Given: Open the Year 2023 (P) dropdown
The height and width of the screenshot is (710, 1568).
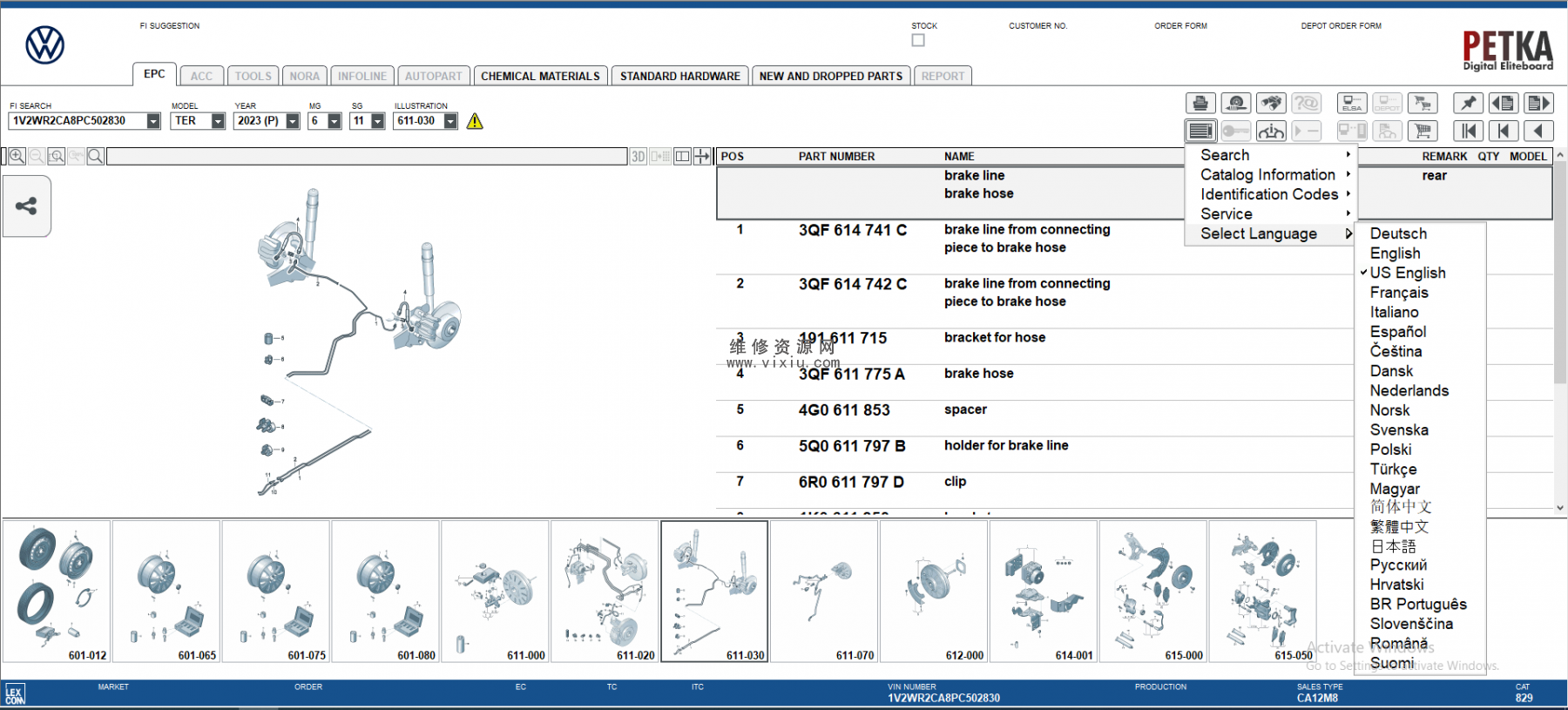Looking at the screenshot, I should [x=293, y=121].
